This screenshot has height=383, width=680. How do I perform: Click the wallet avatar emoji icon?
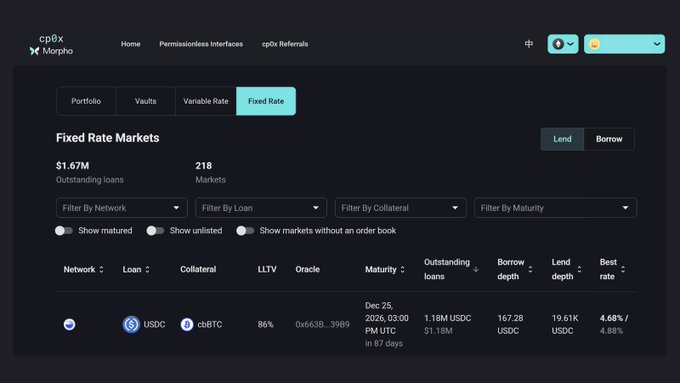coord(595,44)
